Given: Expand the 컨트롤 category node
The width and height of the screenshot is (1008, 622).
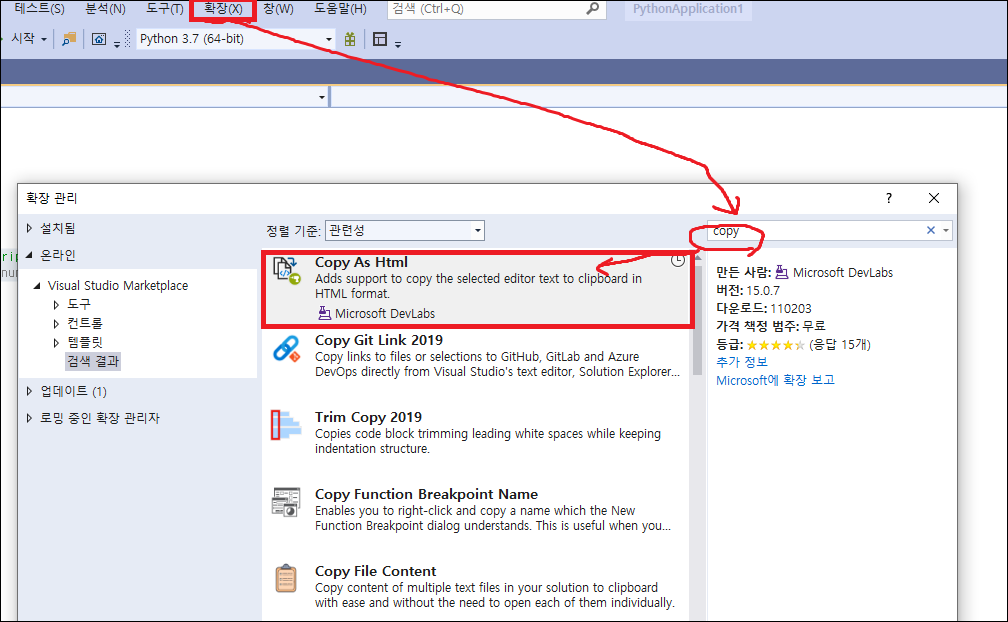Looking at the screenshot, I should click(56, 324).
